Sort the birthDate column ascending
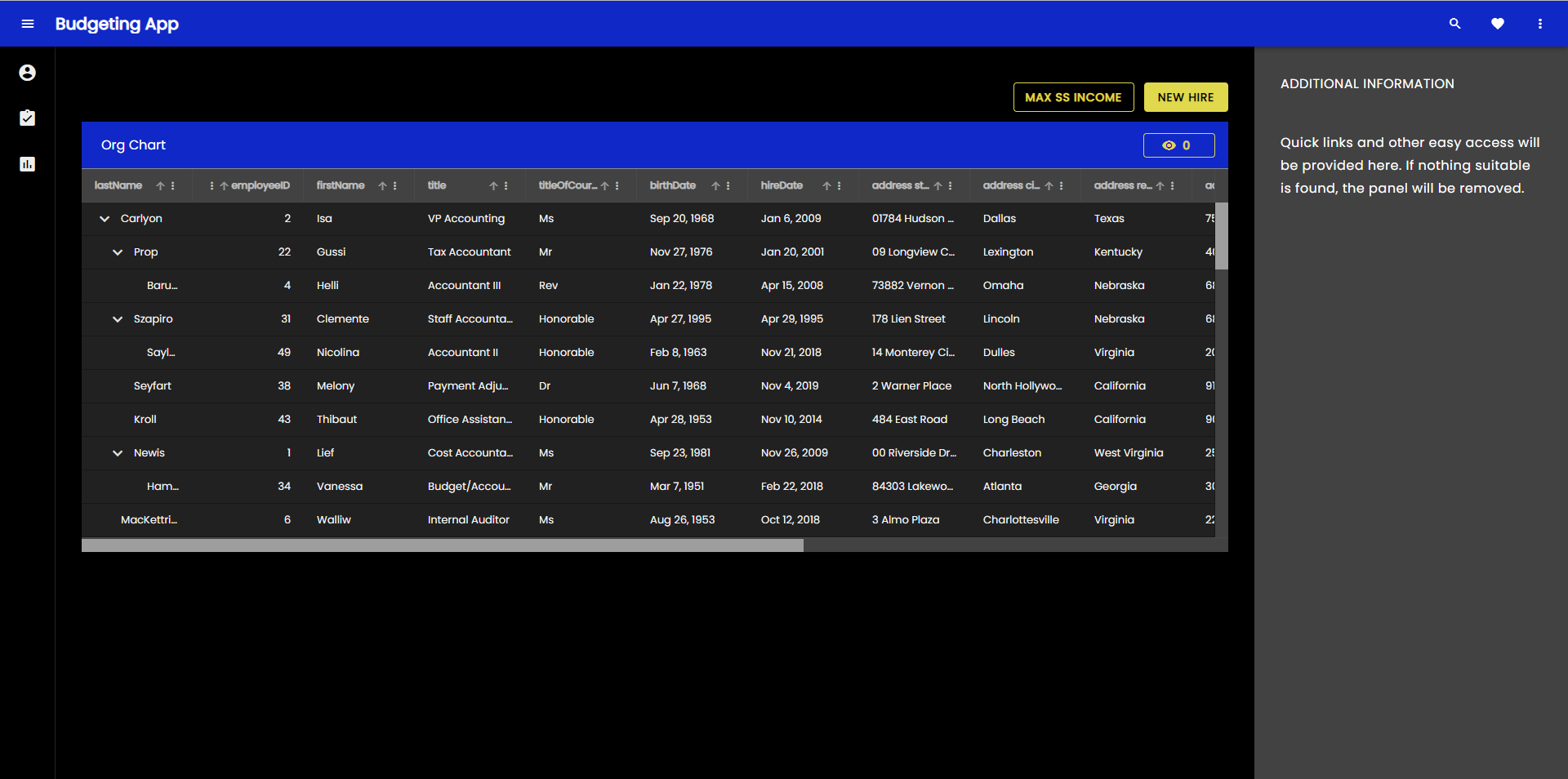The image size is (1568, 779). pos(715,185)
